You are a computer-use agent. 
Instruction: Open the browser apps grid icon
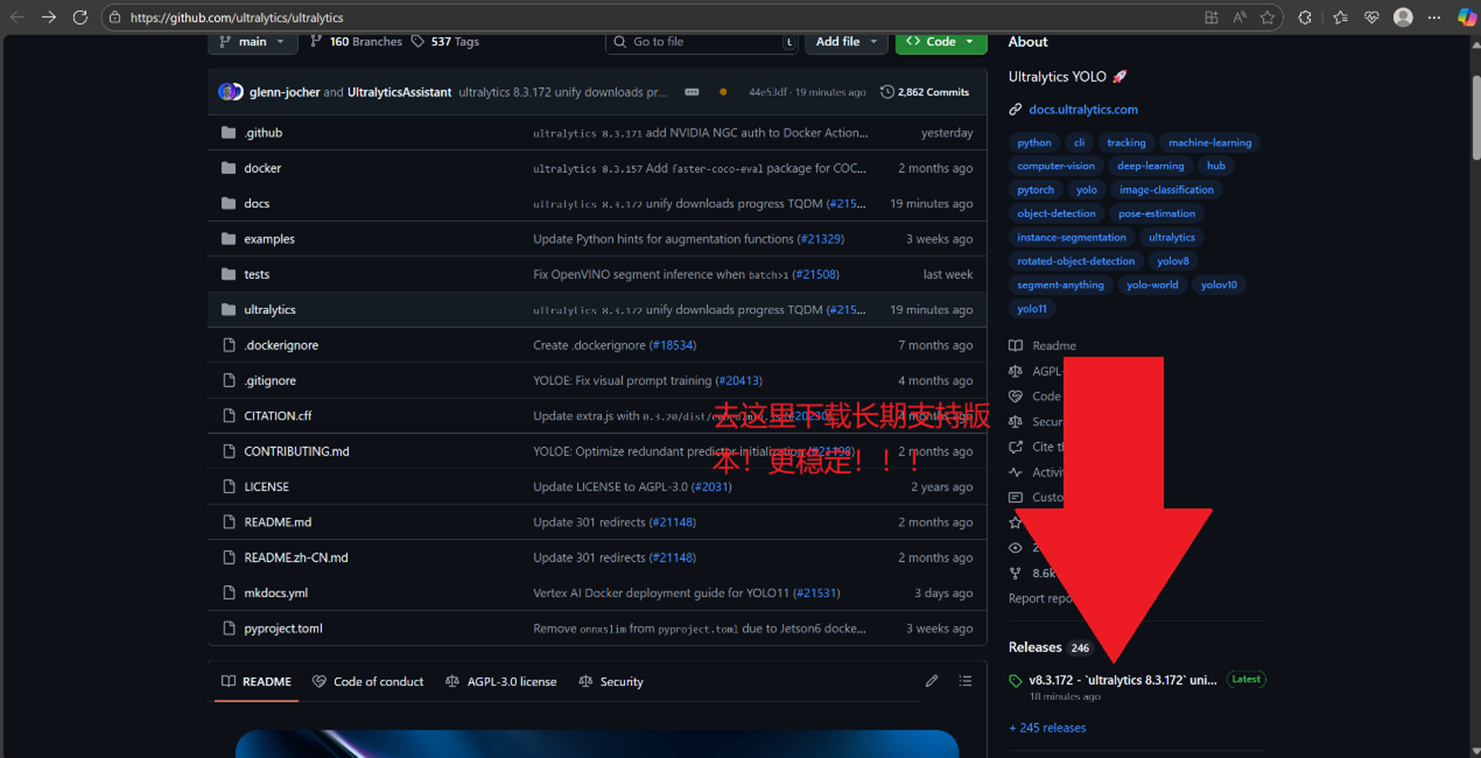[x=1211, y=17]
